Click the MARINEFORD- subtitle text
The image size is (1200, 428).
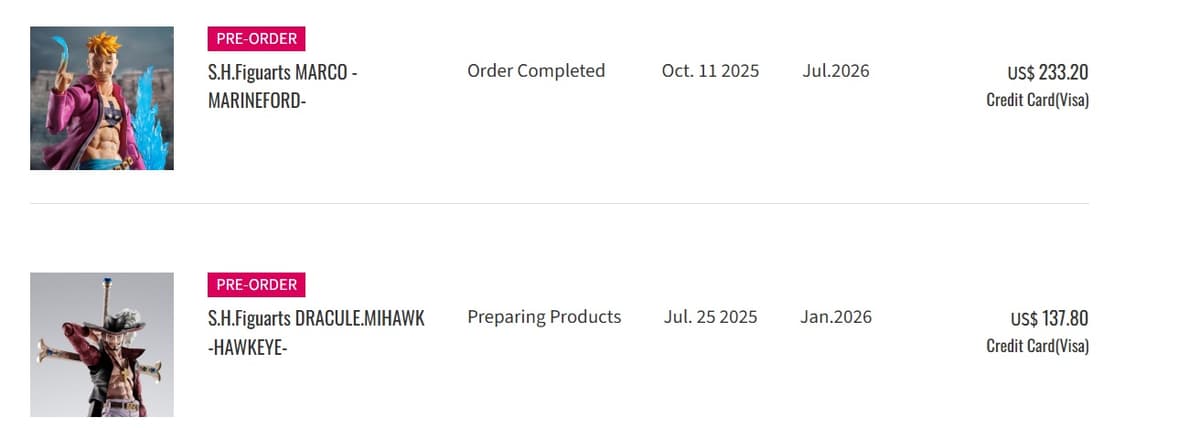[x=256, y=101]
